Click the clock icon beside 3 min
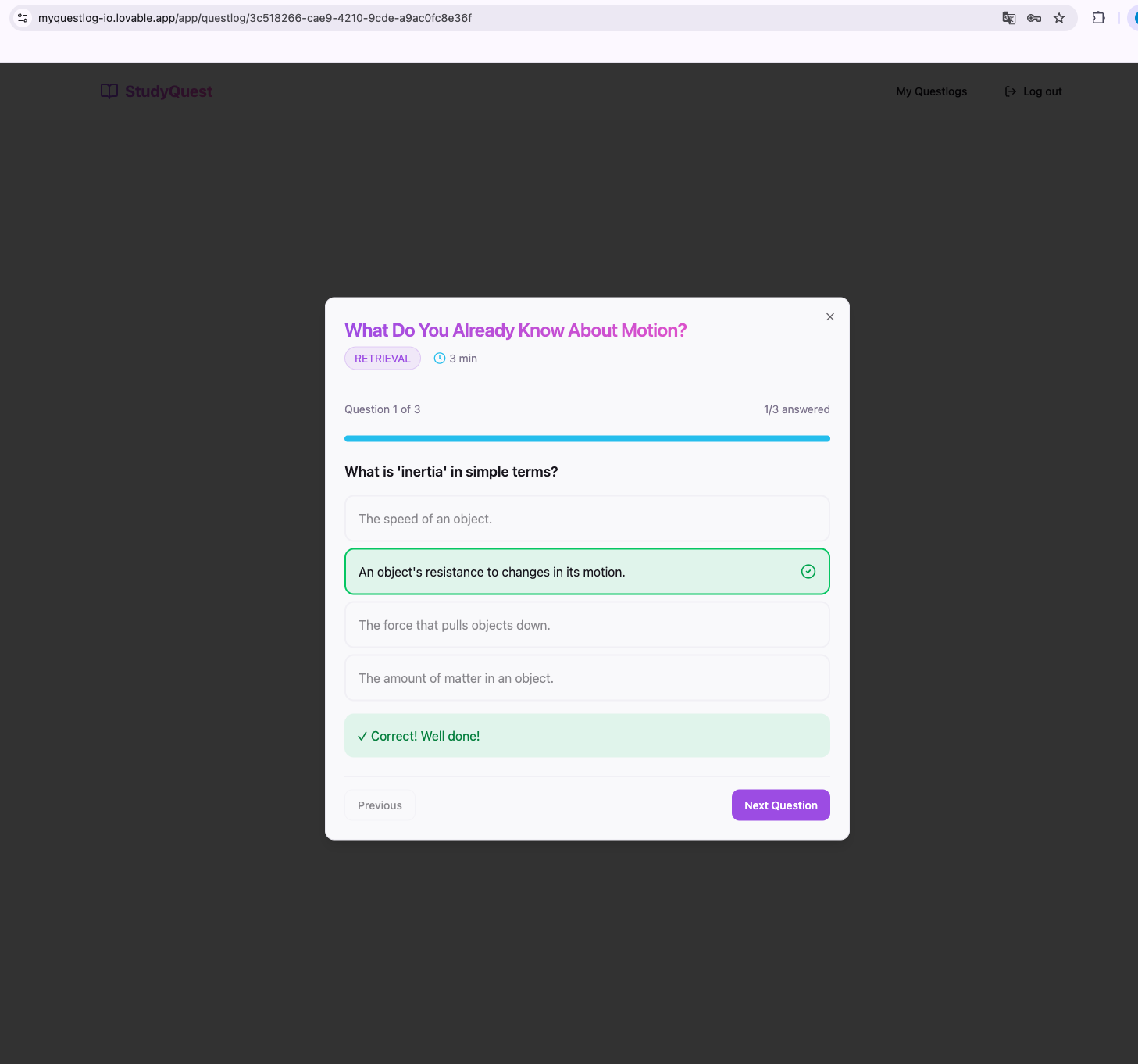The width and height of the screenshot is (1138, 1064). [440, 359]
